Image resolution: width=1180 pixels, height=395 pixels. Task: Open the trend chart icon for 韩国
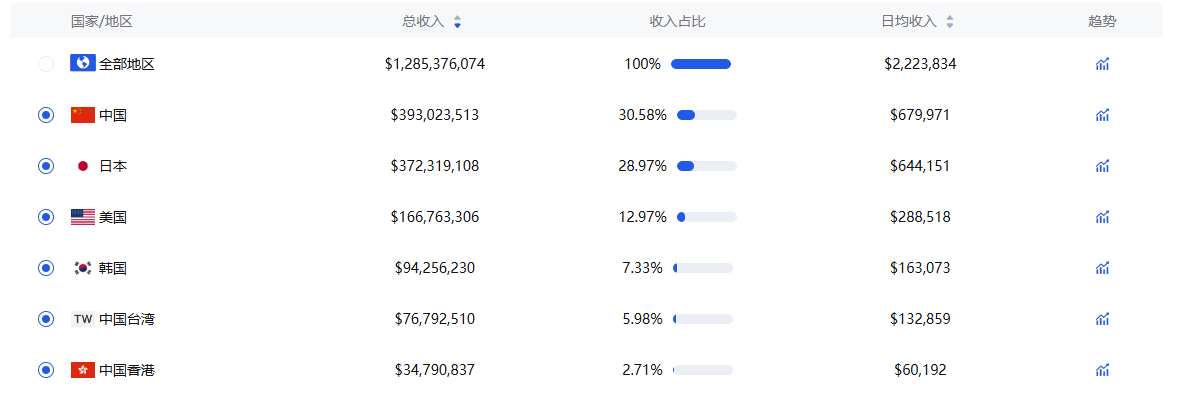pos(1102,268)
